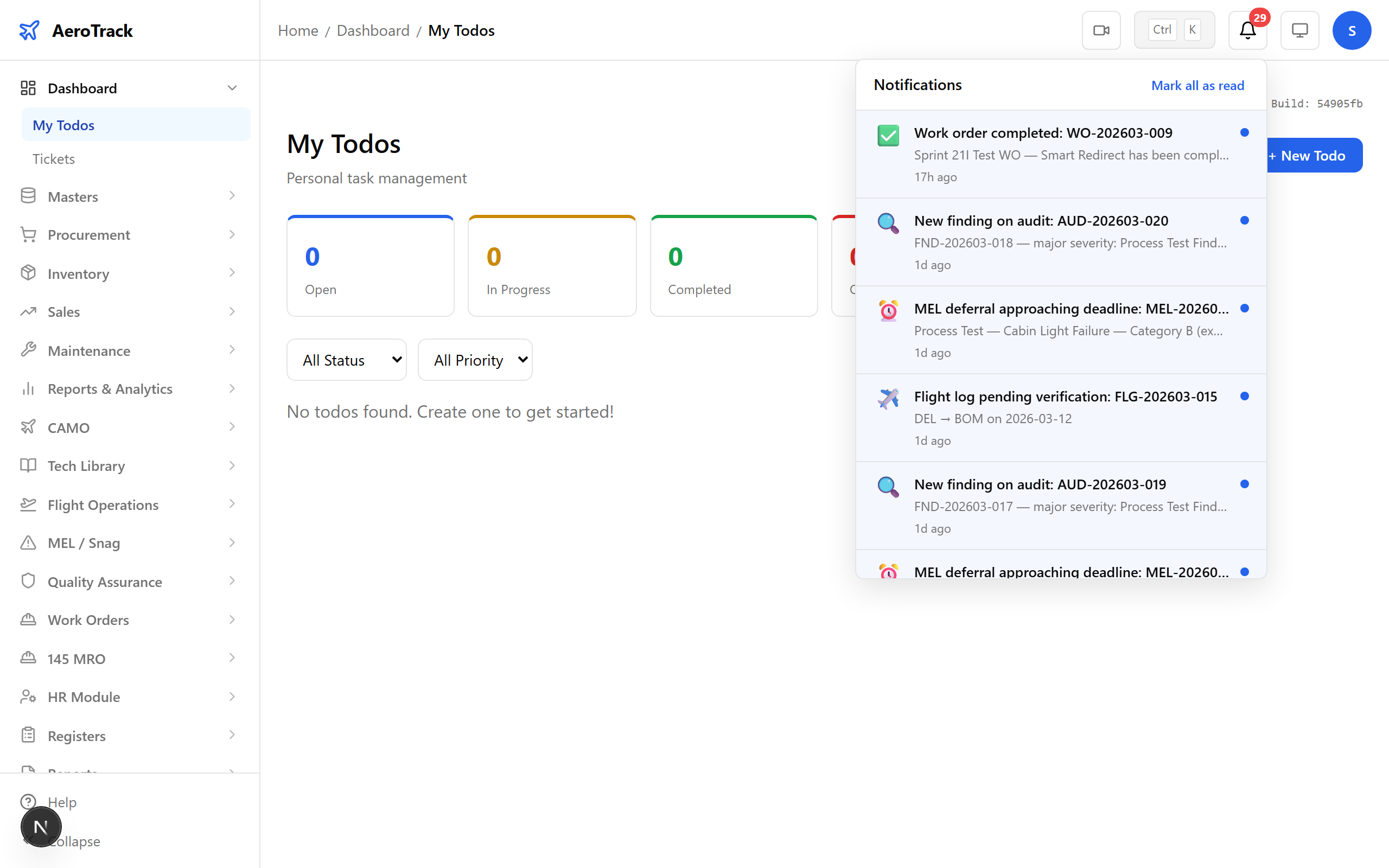Open the Masters section in sidebar
Viewport: 1389px width, 868px height.
72,196
